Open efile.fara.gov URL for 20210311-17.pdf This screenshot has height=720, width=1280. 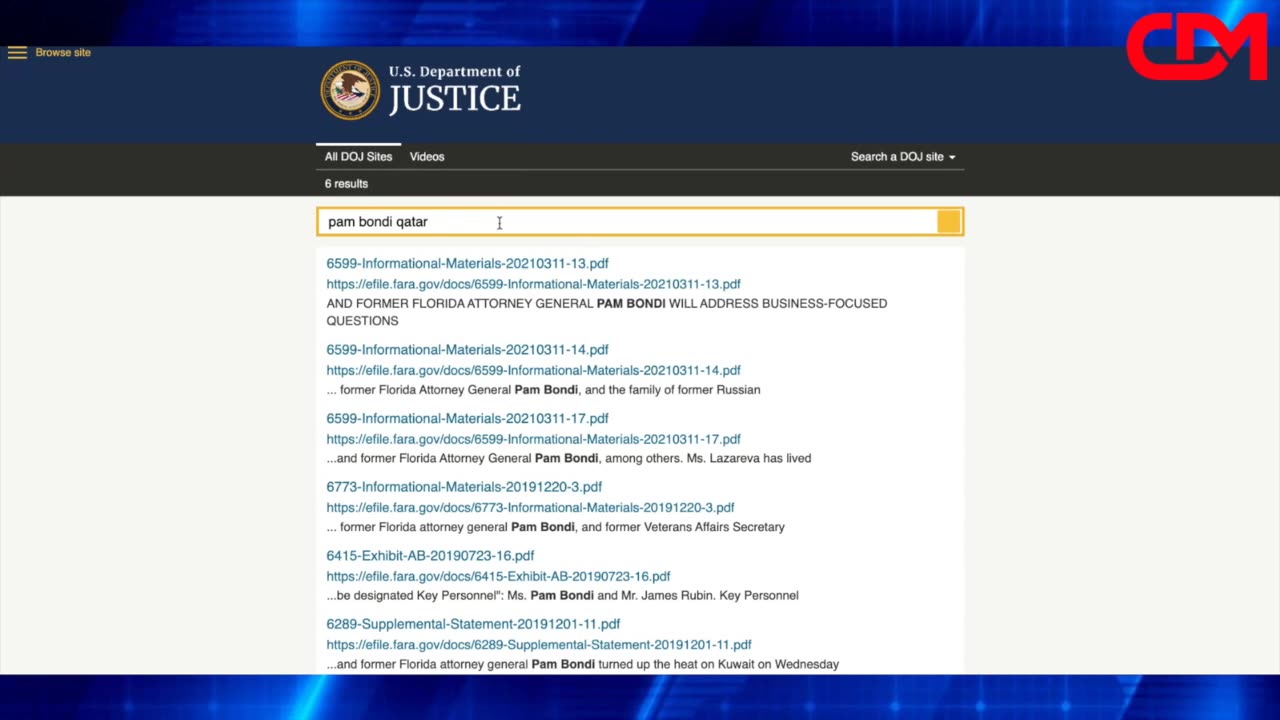[x=533, y=439]
